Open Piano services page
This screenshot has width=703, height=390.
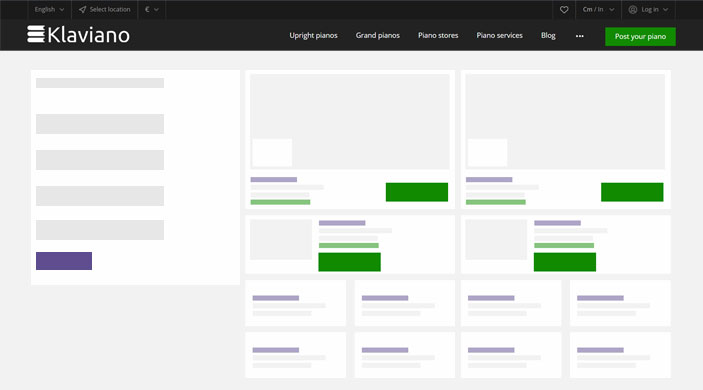(x=499, y=35)
